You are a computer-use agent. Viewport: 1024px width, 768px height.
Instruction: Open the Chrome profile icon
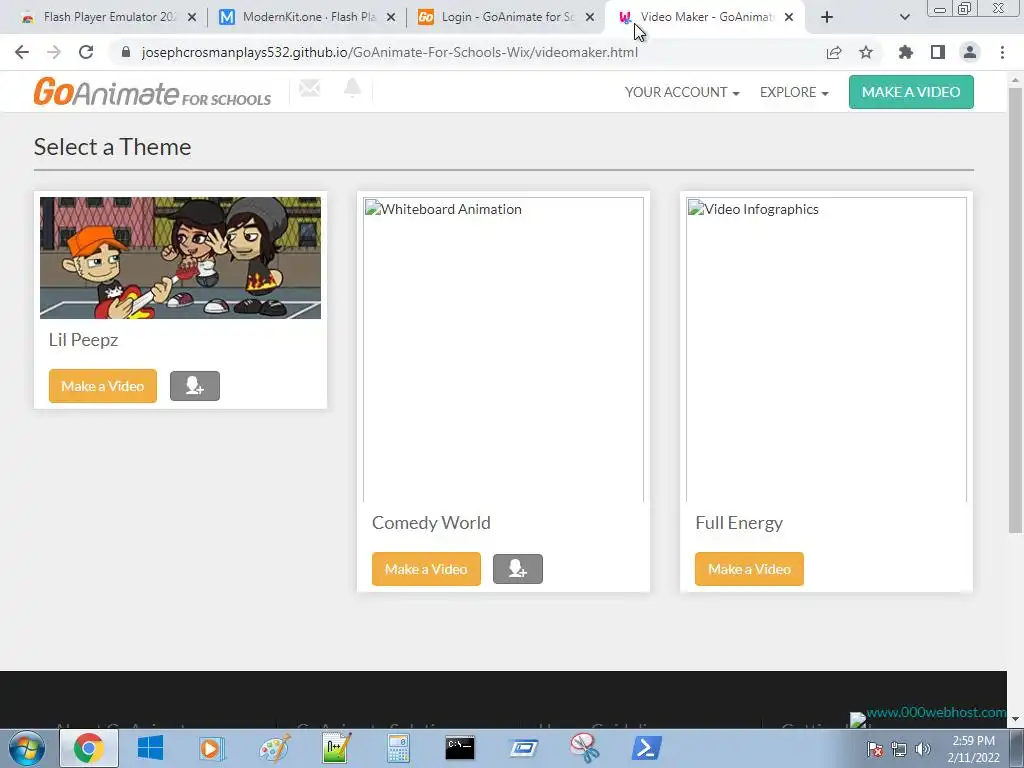tap(970, 52)
